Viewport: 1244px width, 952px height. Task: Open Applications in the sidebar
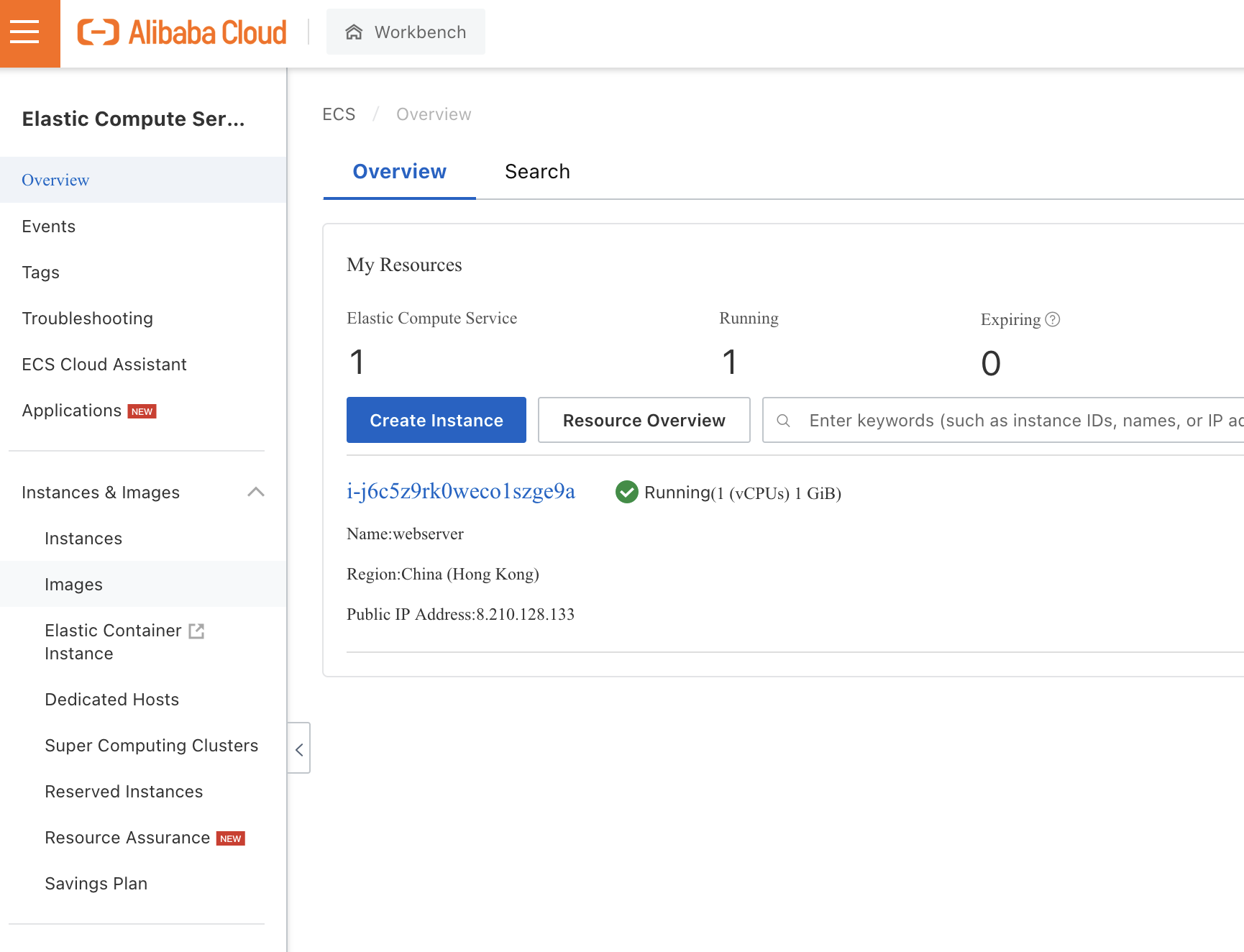coord(71,411)
